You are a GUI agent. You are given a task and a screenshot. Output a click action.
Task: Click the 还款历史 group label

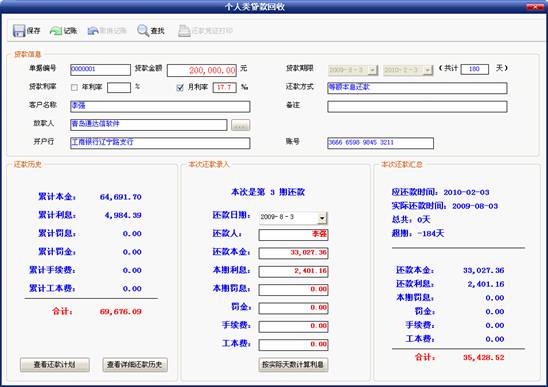coord(28,164)
